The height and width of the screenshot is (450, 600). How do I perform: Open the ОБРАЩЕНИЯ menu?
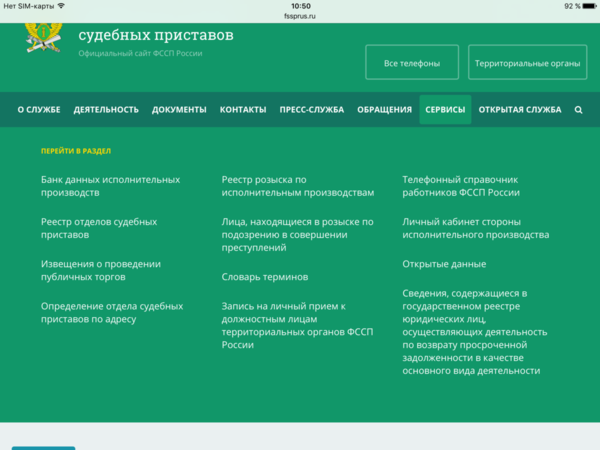point(385,110)
